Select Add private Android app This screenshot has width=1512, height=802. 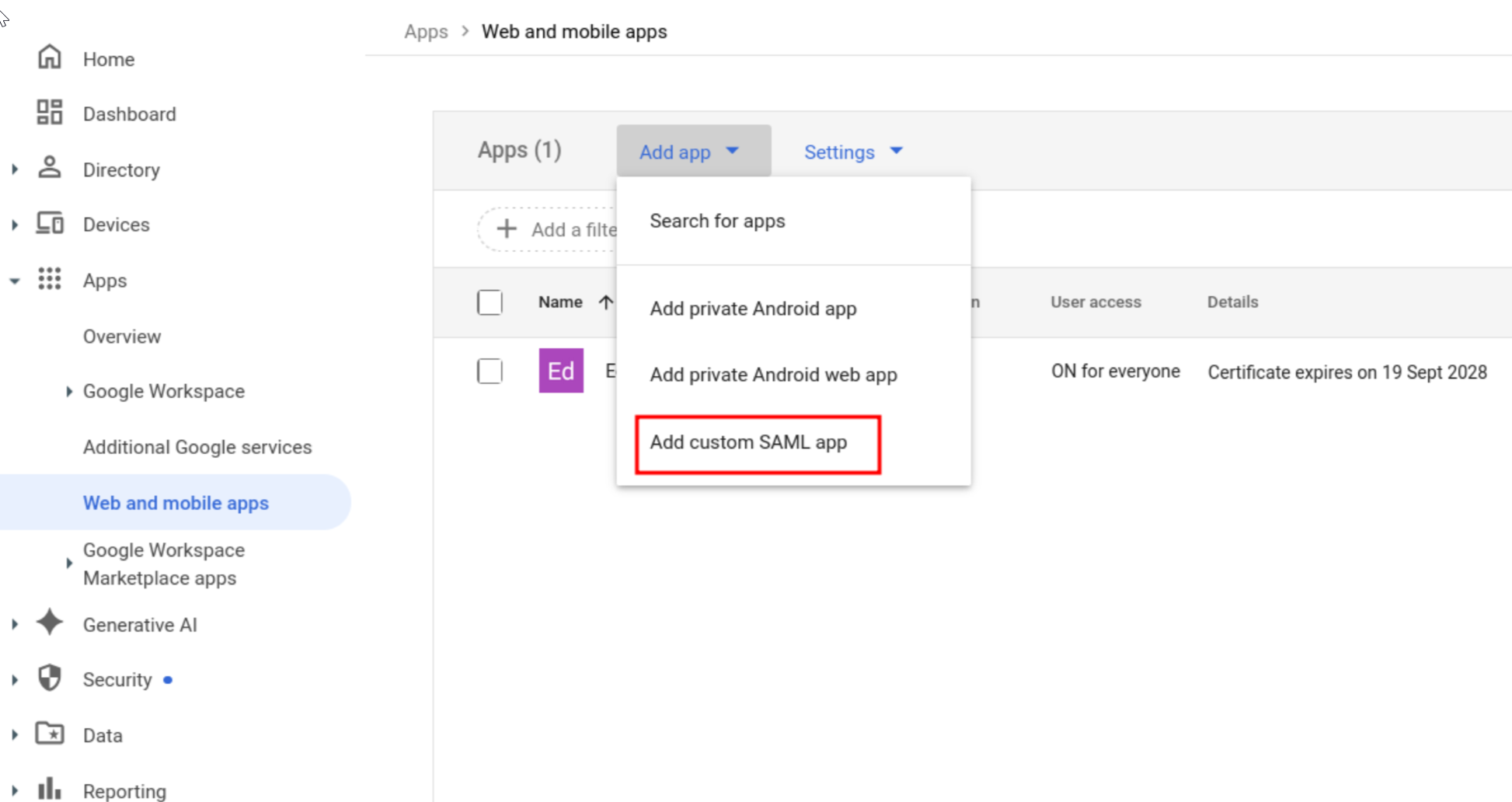point(793,309)
